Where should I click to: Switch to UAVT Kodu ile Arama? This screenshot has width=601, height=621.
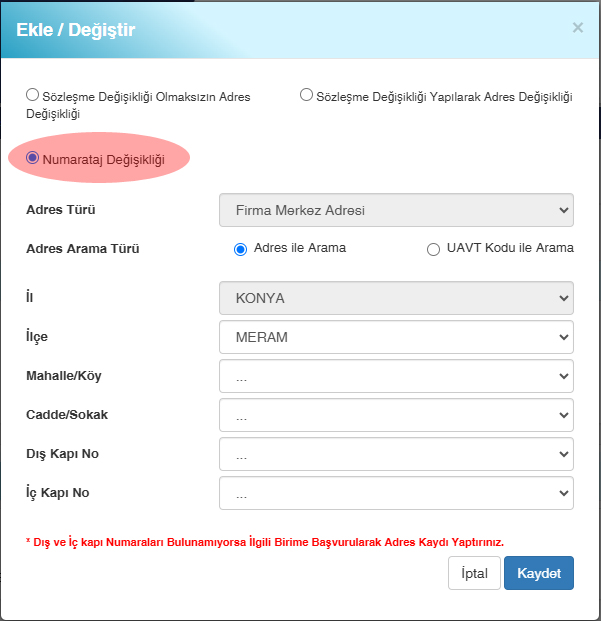[433, 249]
